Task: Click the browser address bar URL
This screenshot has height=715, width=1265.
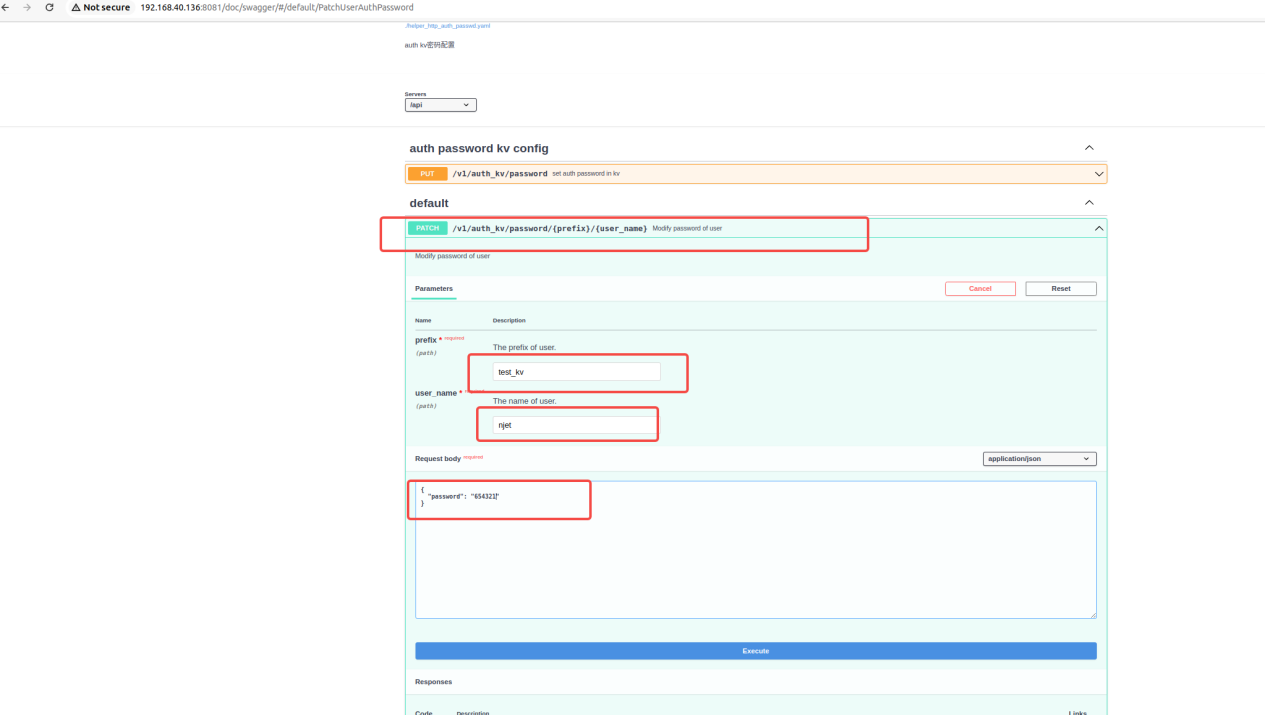Action: (x=276, y=7)
